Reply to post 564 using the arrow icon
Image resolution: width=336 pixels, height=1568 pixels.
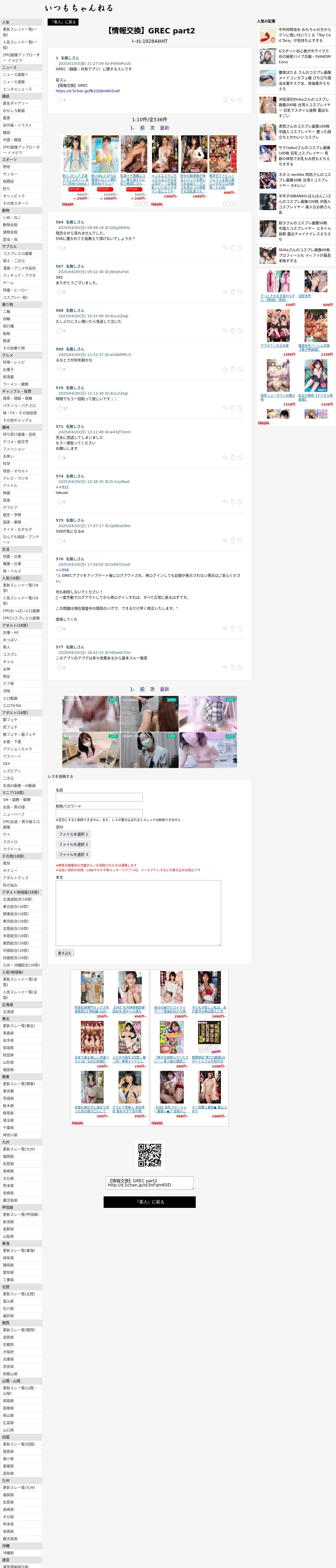point(225,248)
